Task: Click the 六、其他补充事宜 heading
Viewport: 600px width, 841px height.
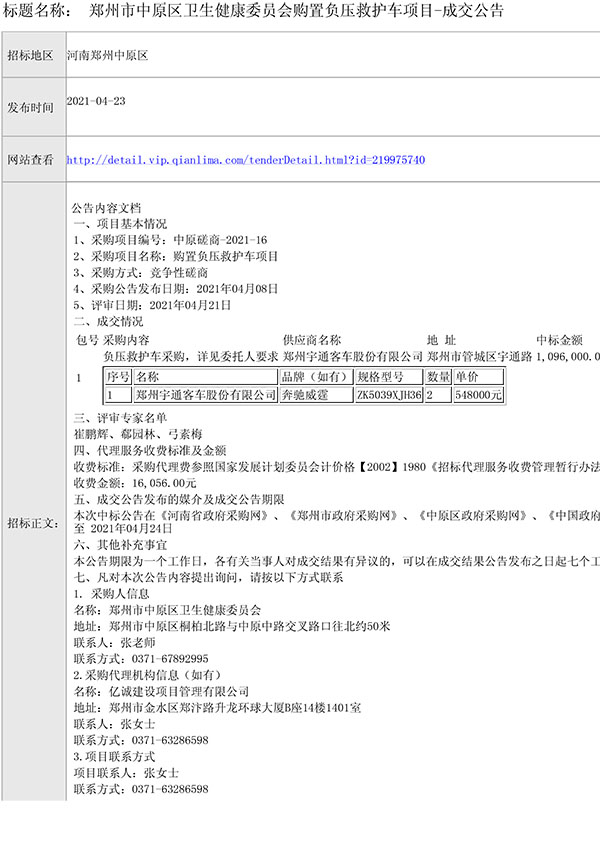Action: [120, 545]
